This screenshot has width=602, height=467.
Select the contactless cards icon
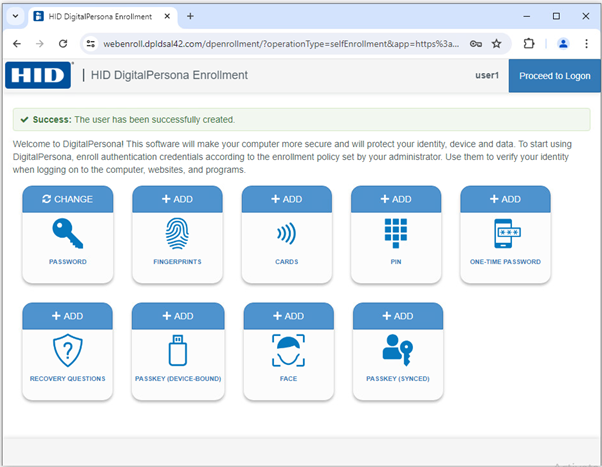tap(287, 234)
